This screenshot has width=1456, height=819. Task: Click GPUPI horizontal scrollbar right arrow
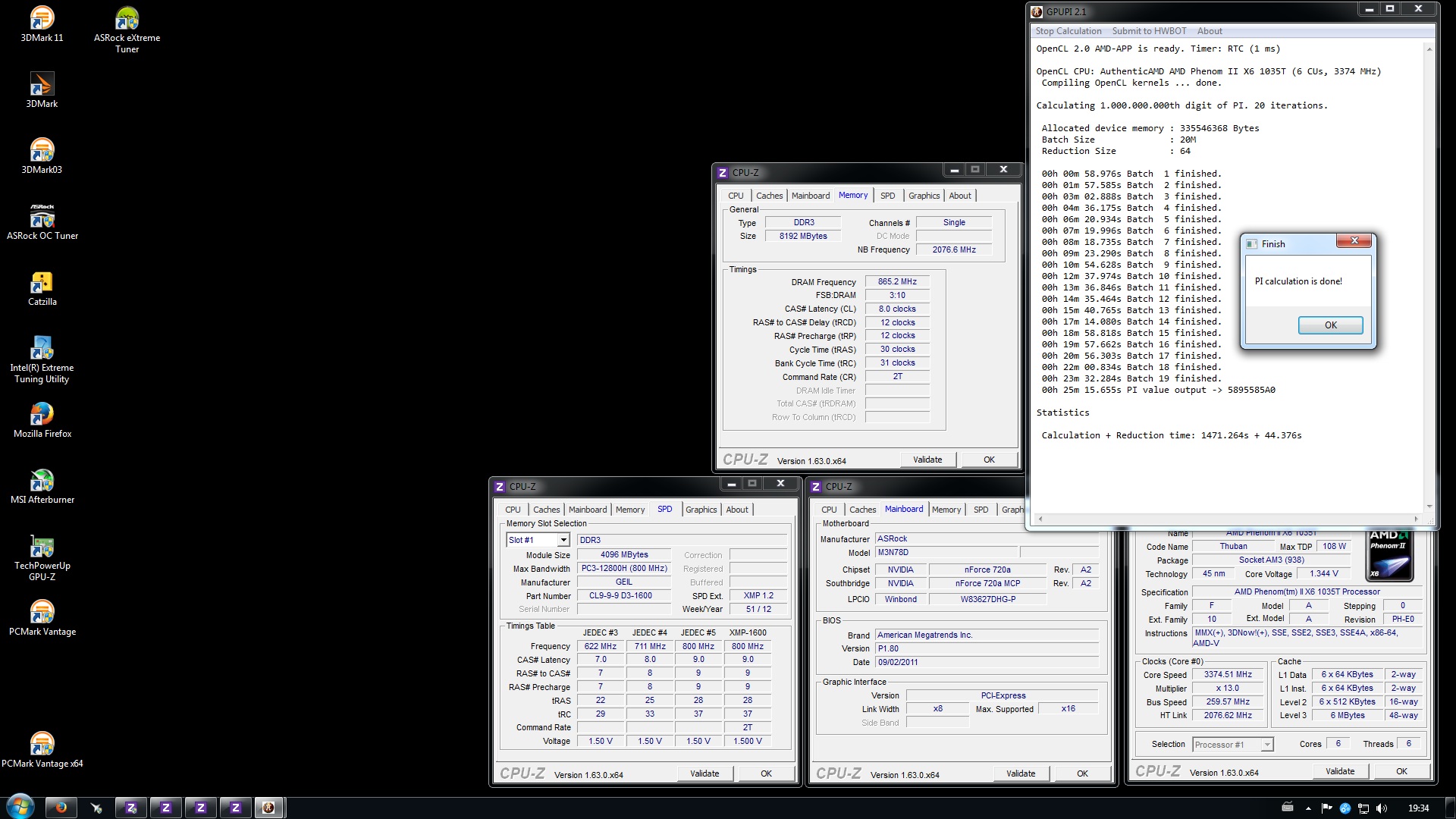tap(1416, 519)
